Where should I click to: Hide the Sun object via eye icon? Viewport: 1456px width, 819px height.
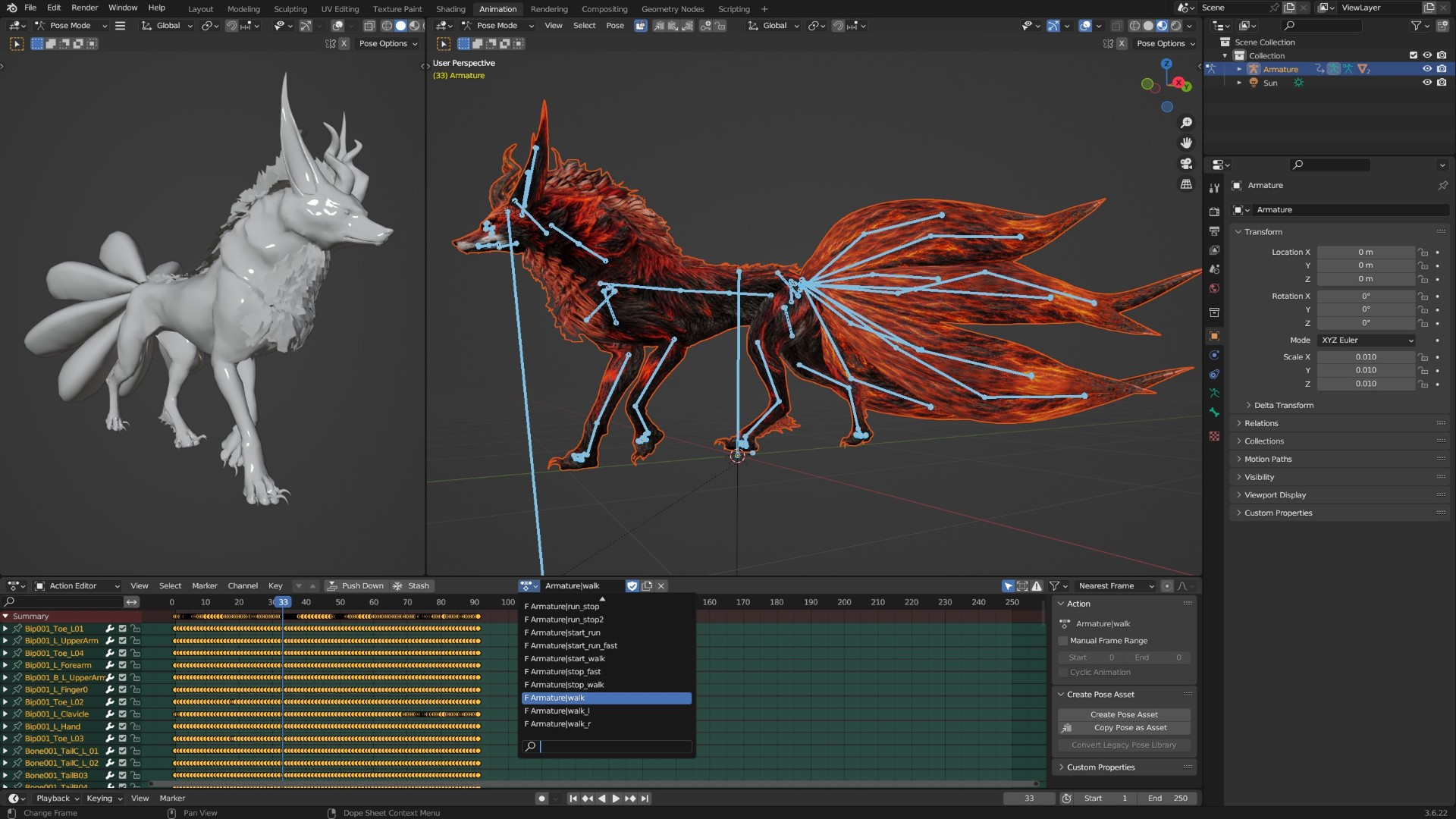(x=1427, y=83)
